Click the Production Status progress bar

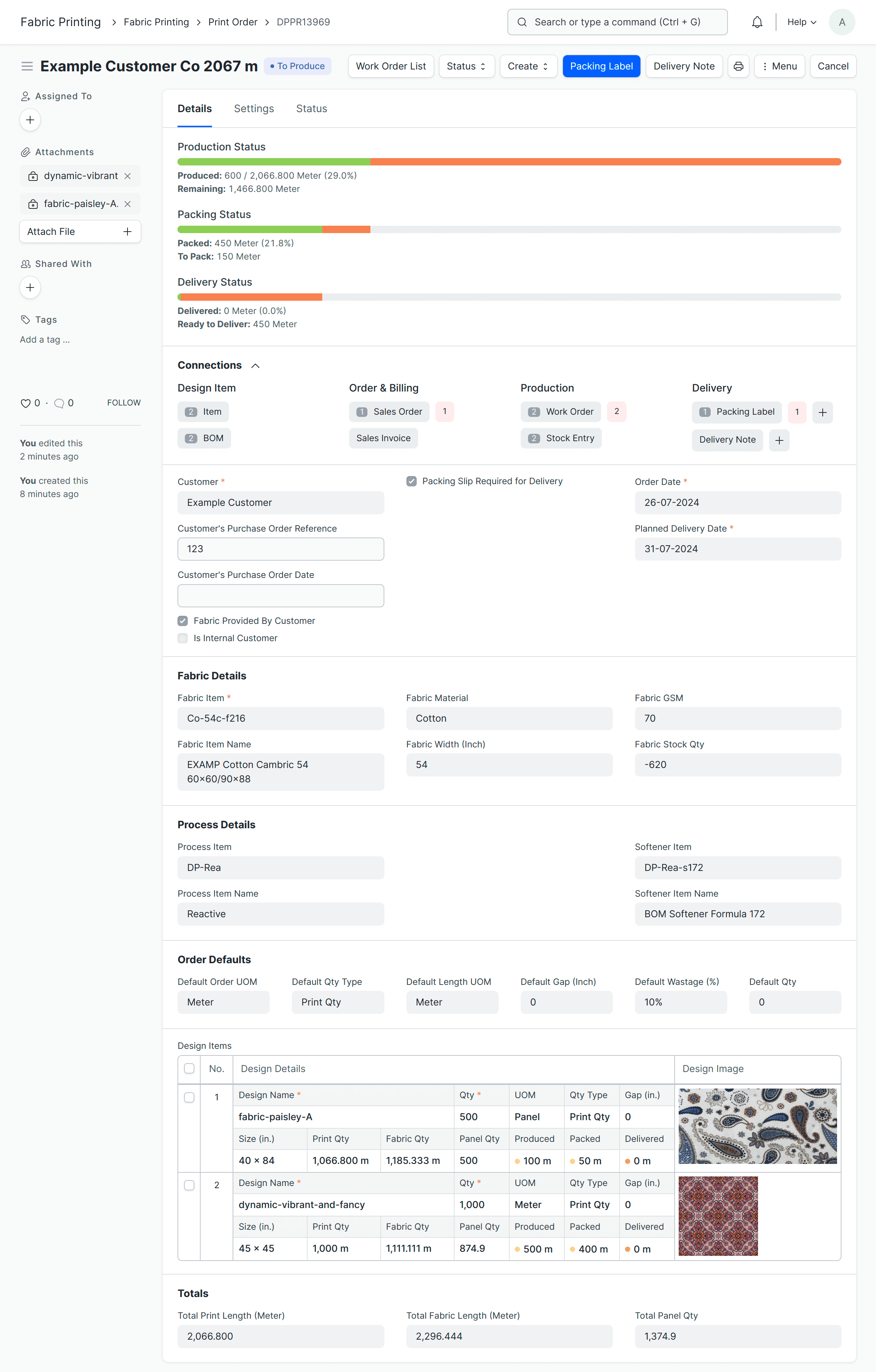509,162
